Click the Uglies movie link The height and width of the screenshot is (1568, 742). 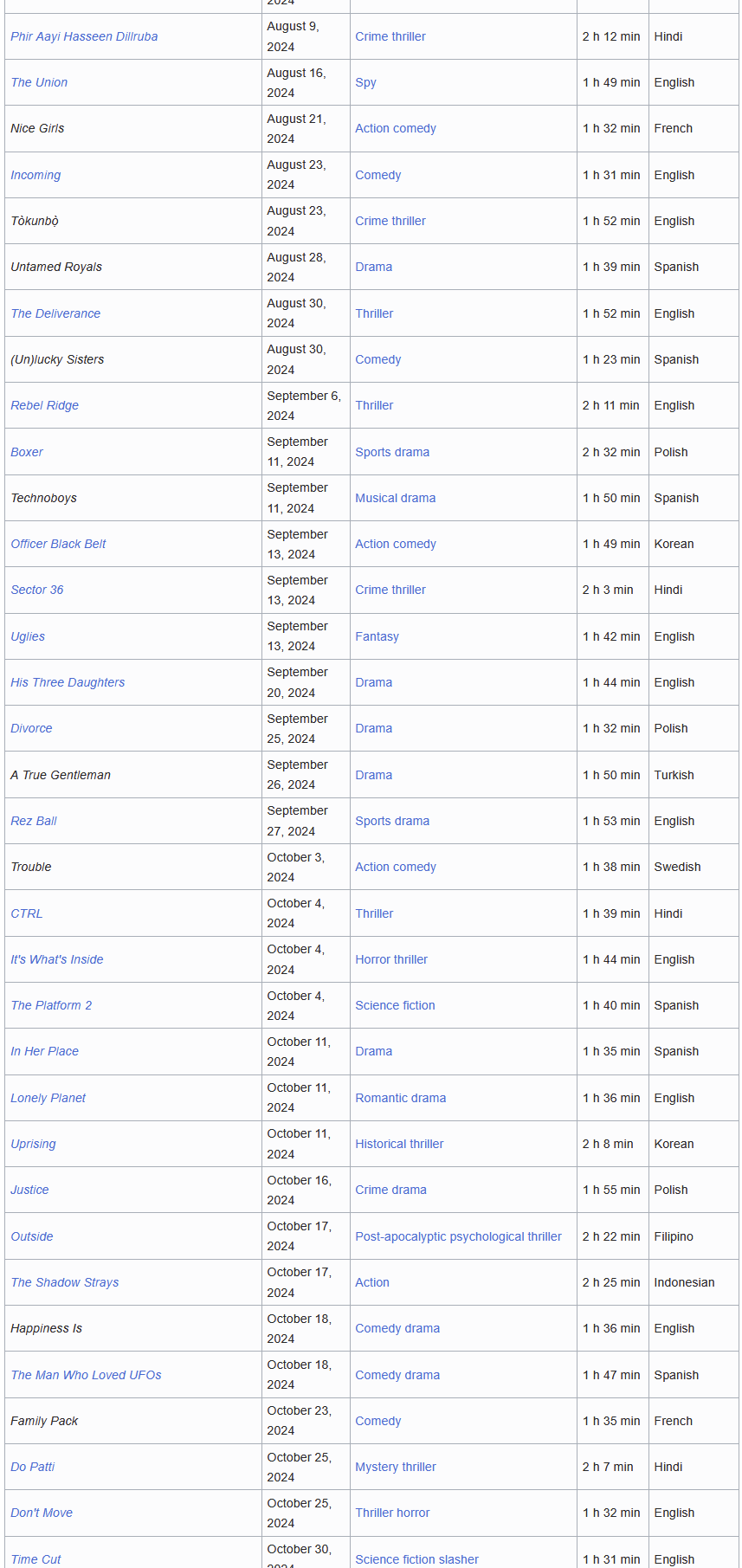coord(28,636)
